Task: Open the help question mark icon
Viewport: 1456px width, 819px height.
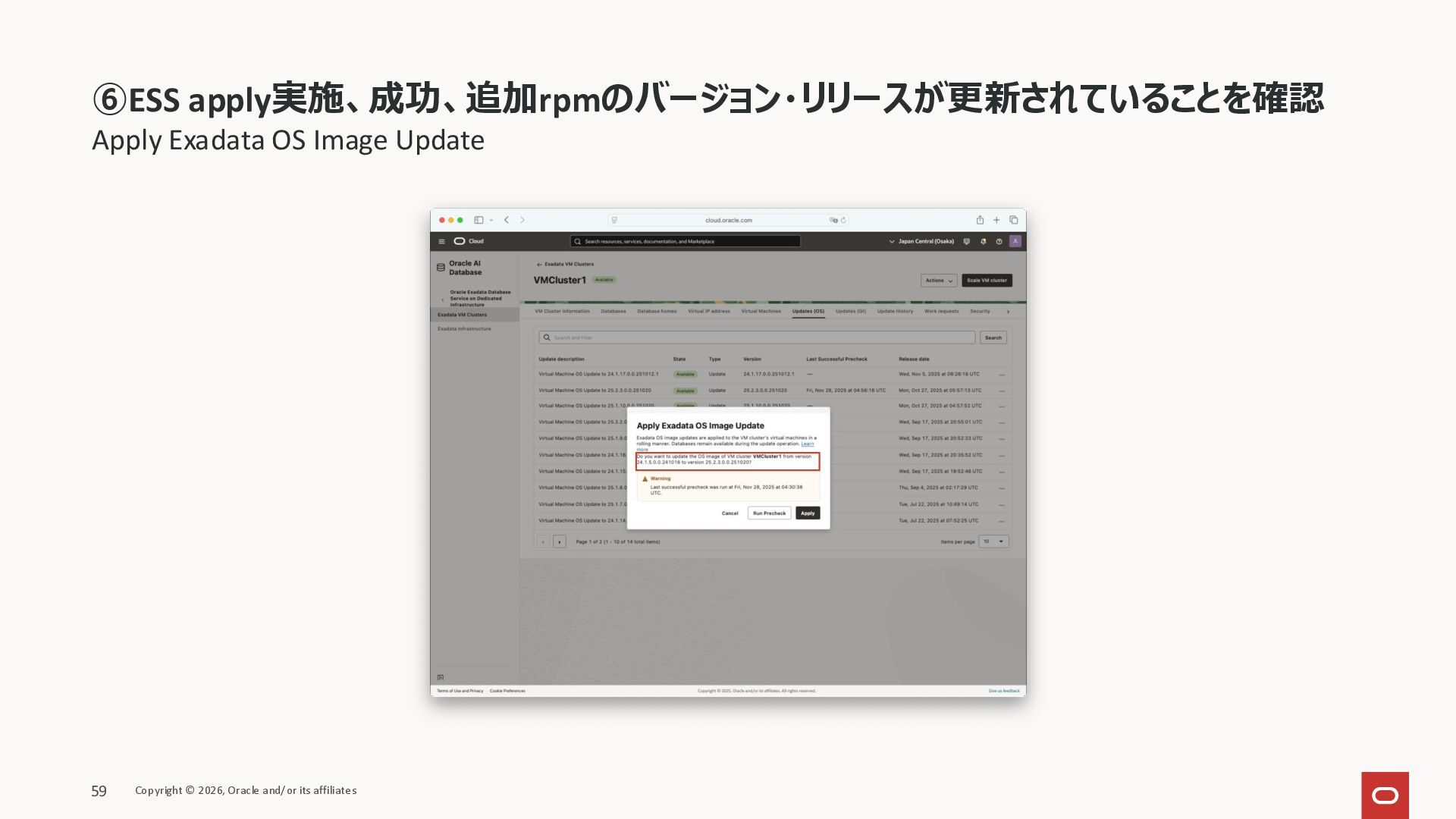Action: tap(999, 241)
